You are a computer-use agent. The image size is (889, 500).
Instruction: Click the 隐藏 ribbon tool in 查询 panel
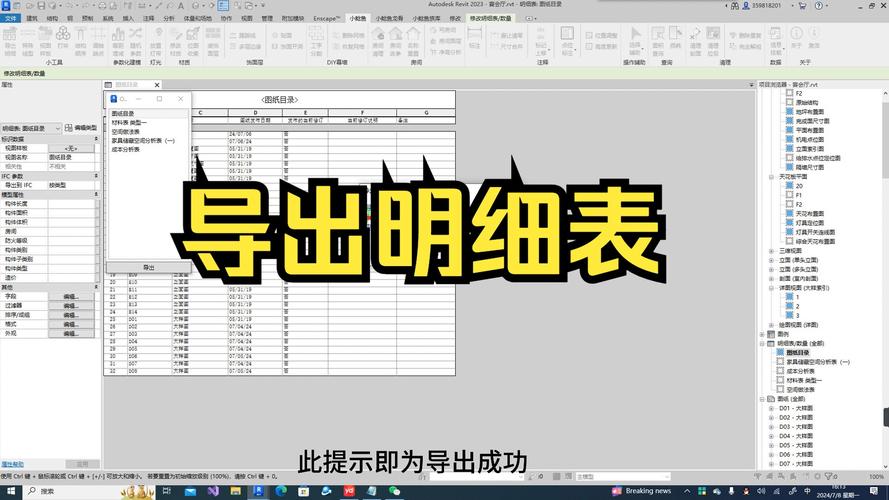(675, 39)
